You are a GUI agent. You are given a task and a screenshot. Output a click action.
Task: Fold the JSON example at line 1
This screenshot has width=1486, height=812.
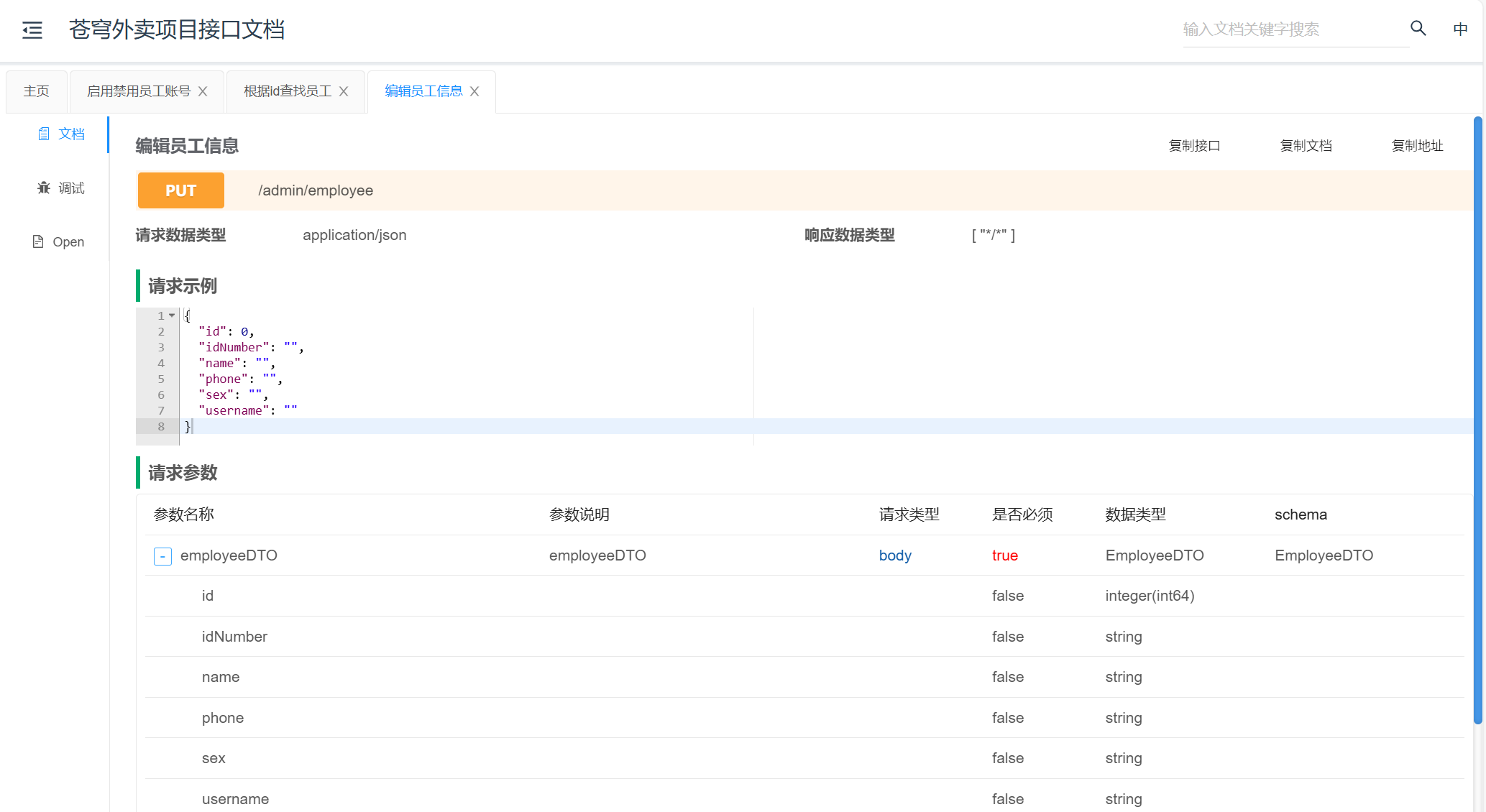pyautogui.click(x=172, y=315)
